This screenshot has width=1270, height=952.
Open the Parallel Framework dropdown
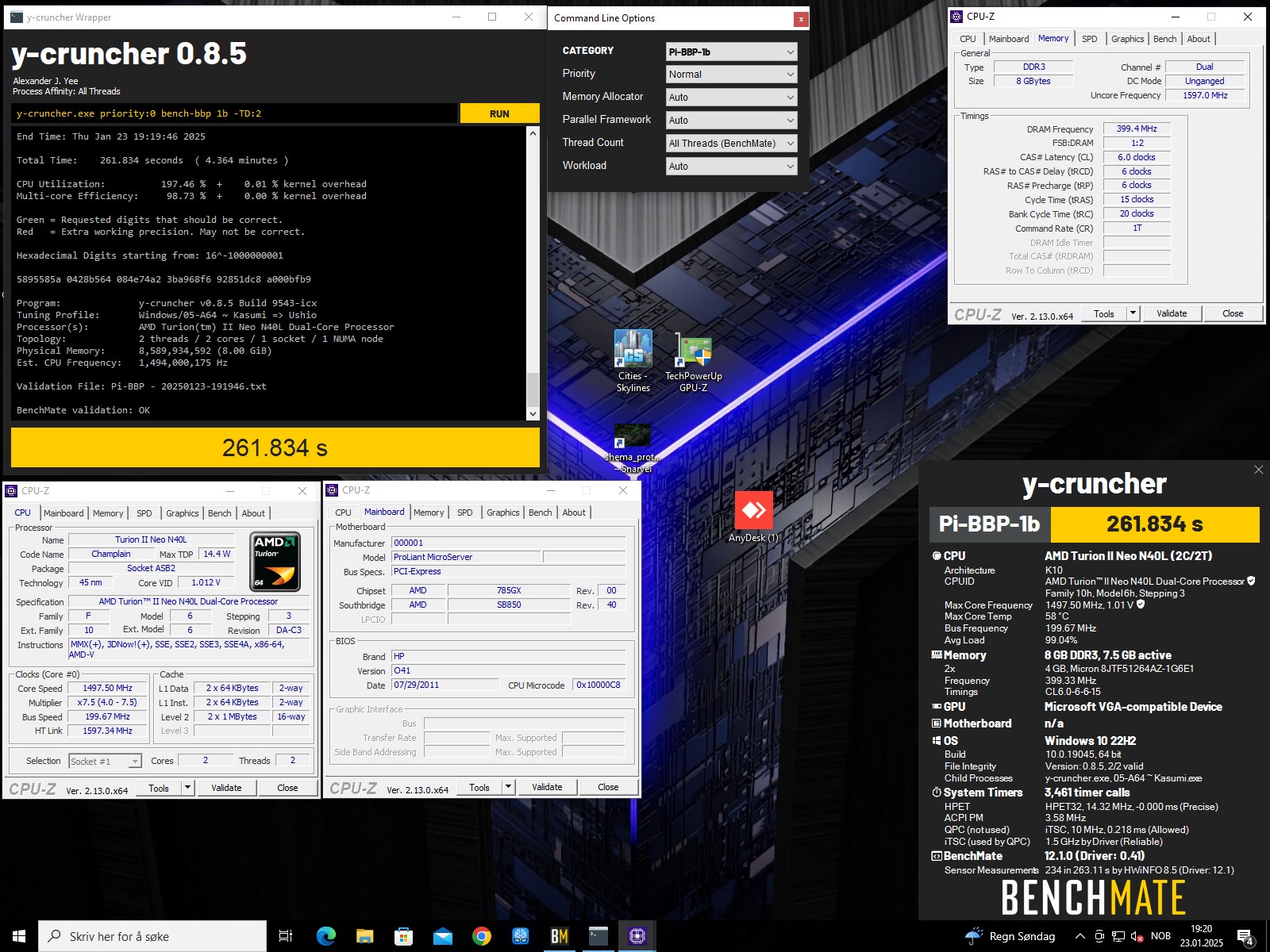[x=731, y=120]
